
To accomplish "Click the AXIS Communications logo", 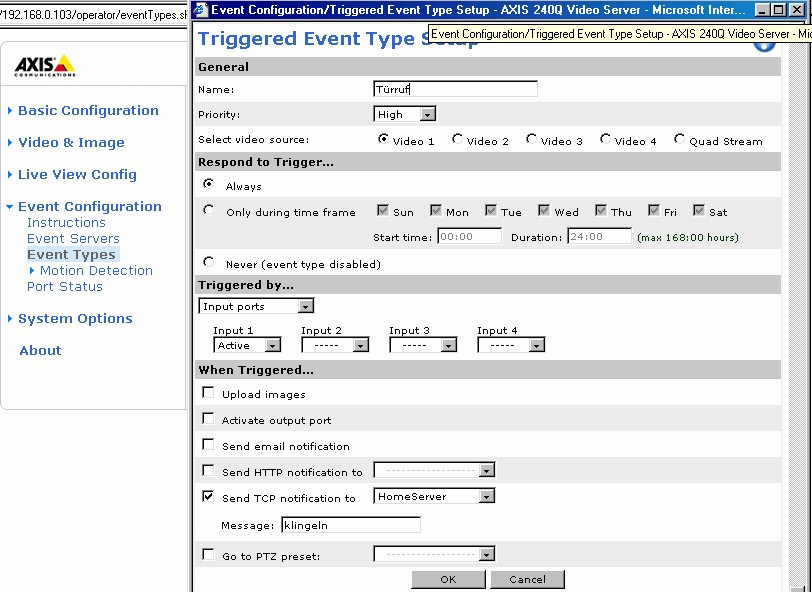I will 45,67.
